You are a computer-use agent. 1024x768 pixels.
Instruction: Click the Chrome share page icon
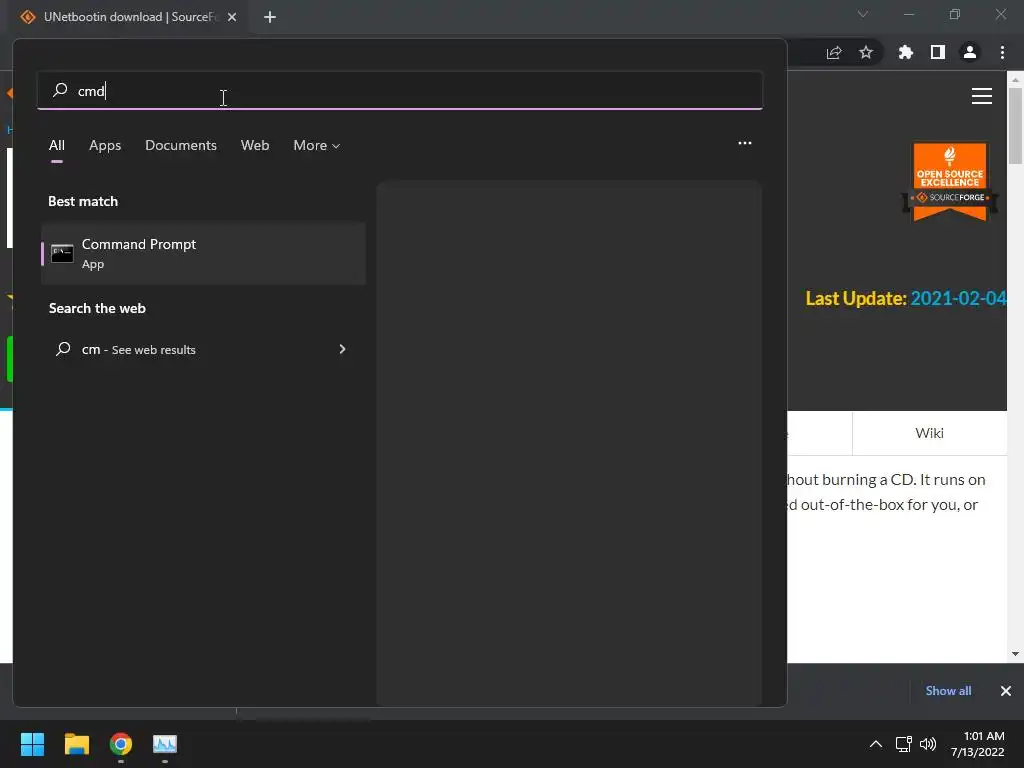[x=834, y=52]
